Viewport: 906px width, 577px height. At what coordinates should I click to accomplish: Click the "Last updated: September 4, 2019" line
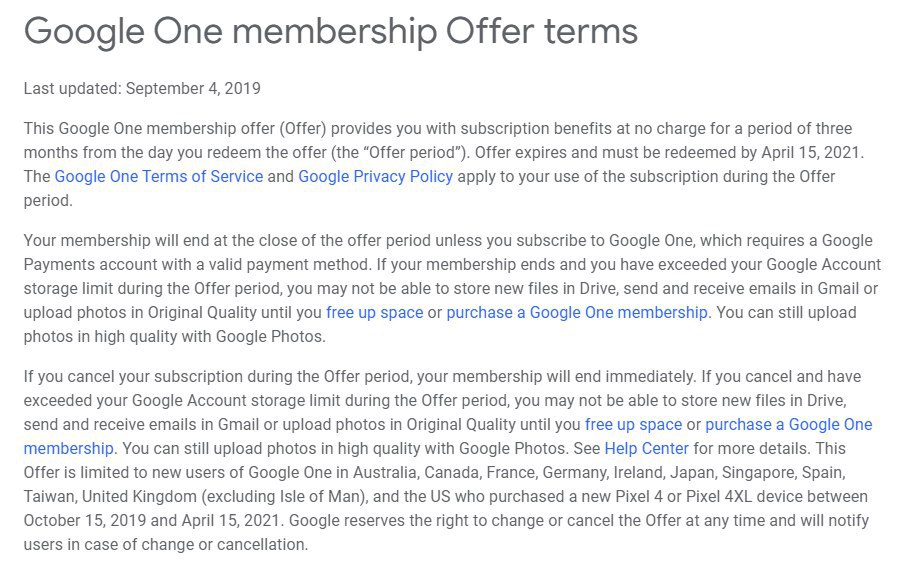click(142, 88)
